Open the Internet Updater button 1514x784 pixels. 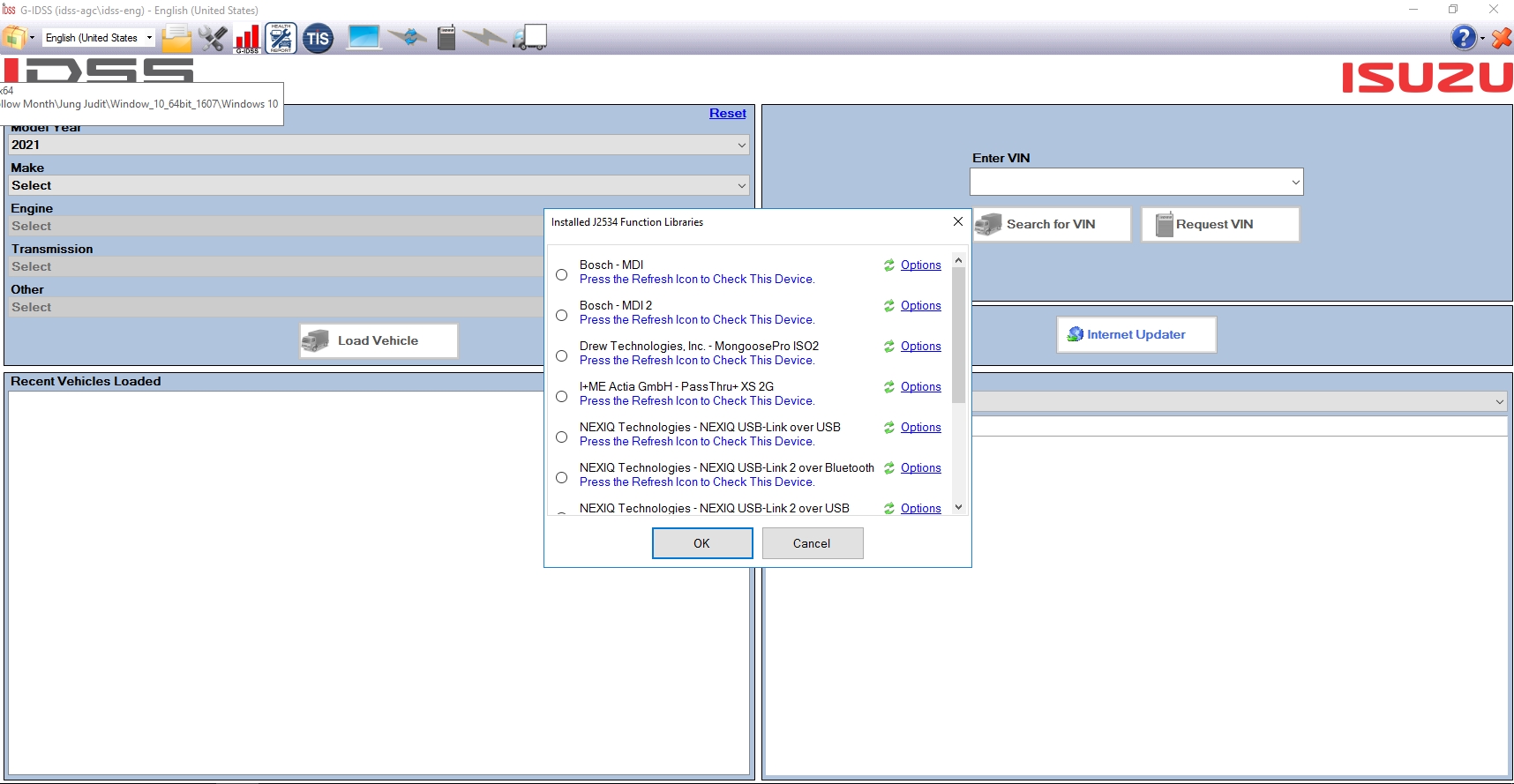click(x=1136, y=334)
